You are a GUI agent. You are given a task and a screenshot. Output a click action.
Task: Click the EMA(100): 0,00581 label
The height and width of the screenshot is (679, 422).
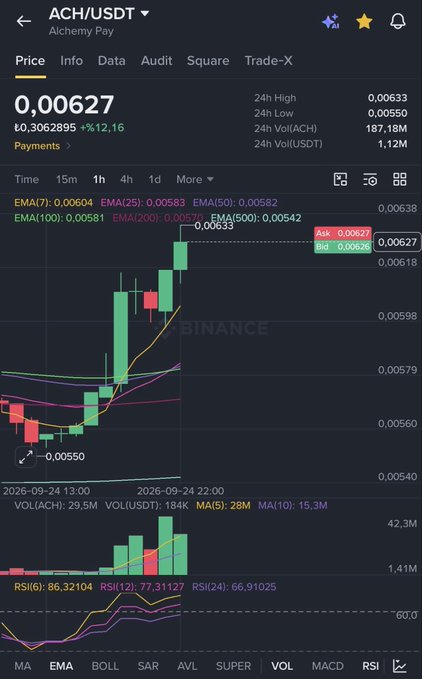(59, 218)
